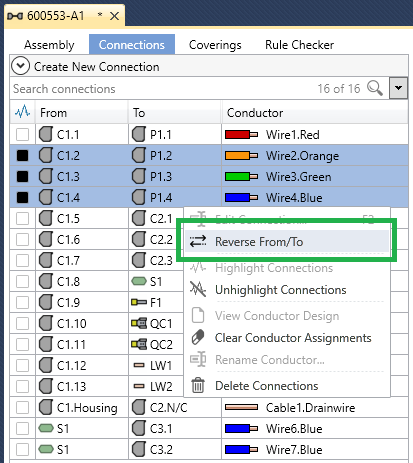Choose Clear Conductor Assignments
The image size is (413, 463).
[x=287, y=337]
